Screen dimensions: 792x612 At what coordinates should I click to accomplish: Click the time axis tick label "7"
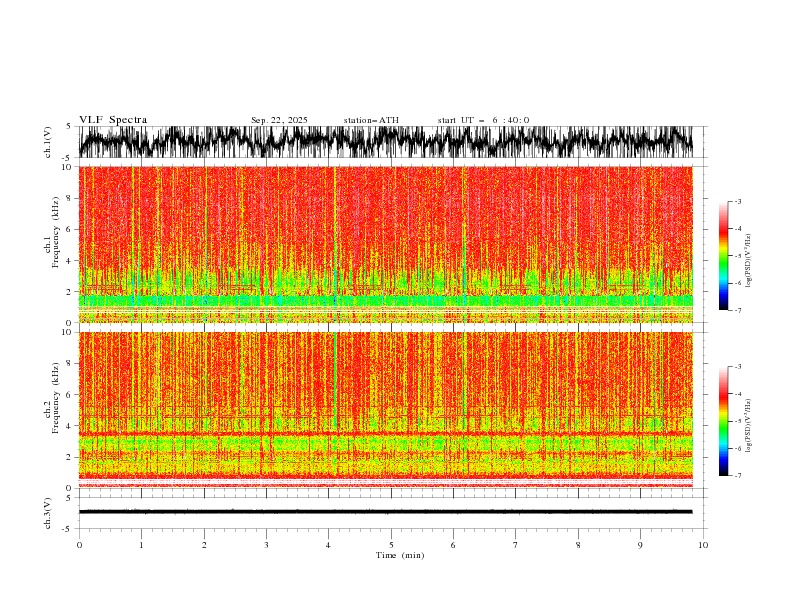tap(516, 545)
